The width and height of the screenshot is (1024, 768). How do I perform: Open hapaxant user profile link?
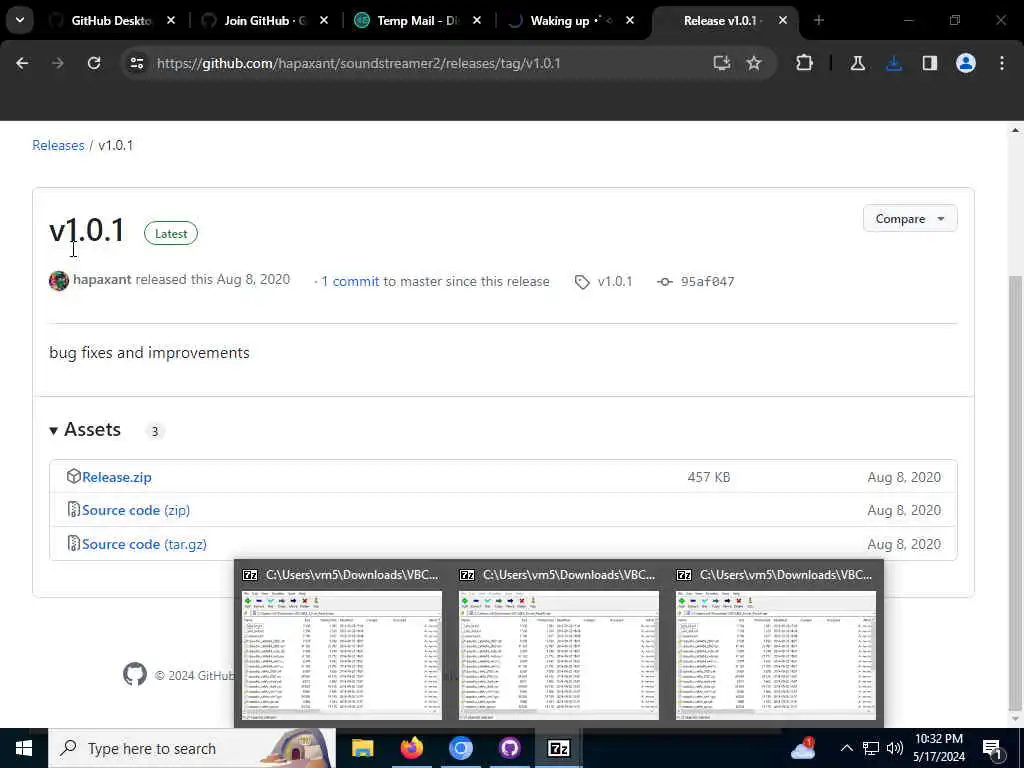click(102, 280)
